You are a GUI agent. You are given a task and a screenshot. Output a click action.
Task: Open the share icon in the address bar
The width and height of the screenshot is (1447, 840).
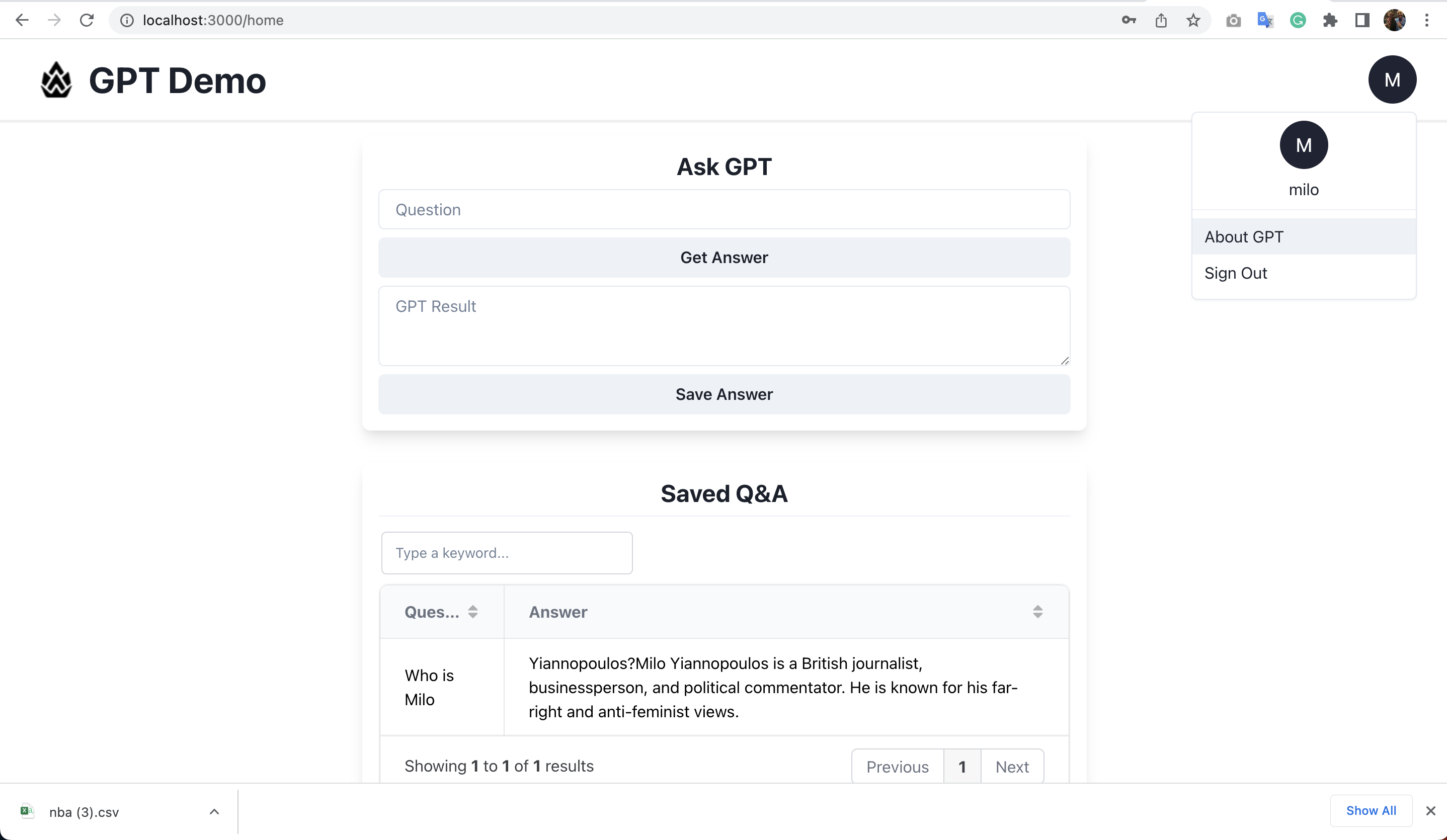pos(1161,20)
